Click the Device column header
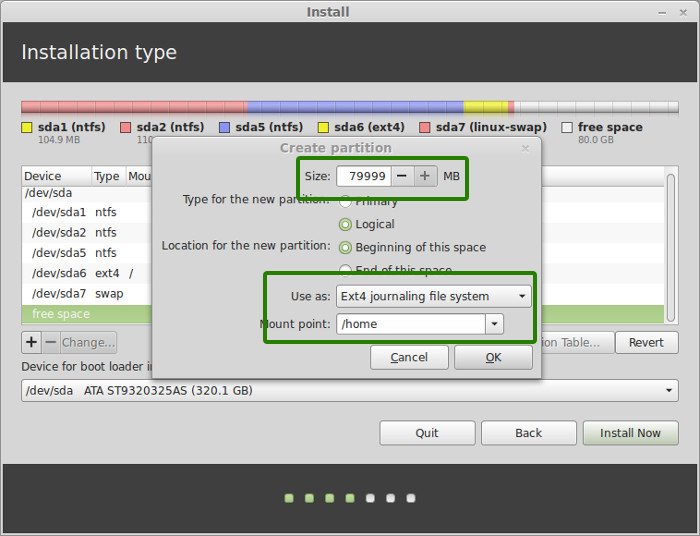The width and height of the screenshot is (700, 536). [56, 176]
